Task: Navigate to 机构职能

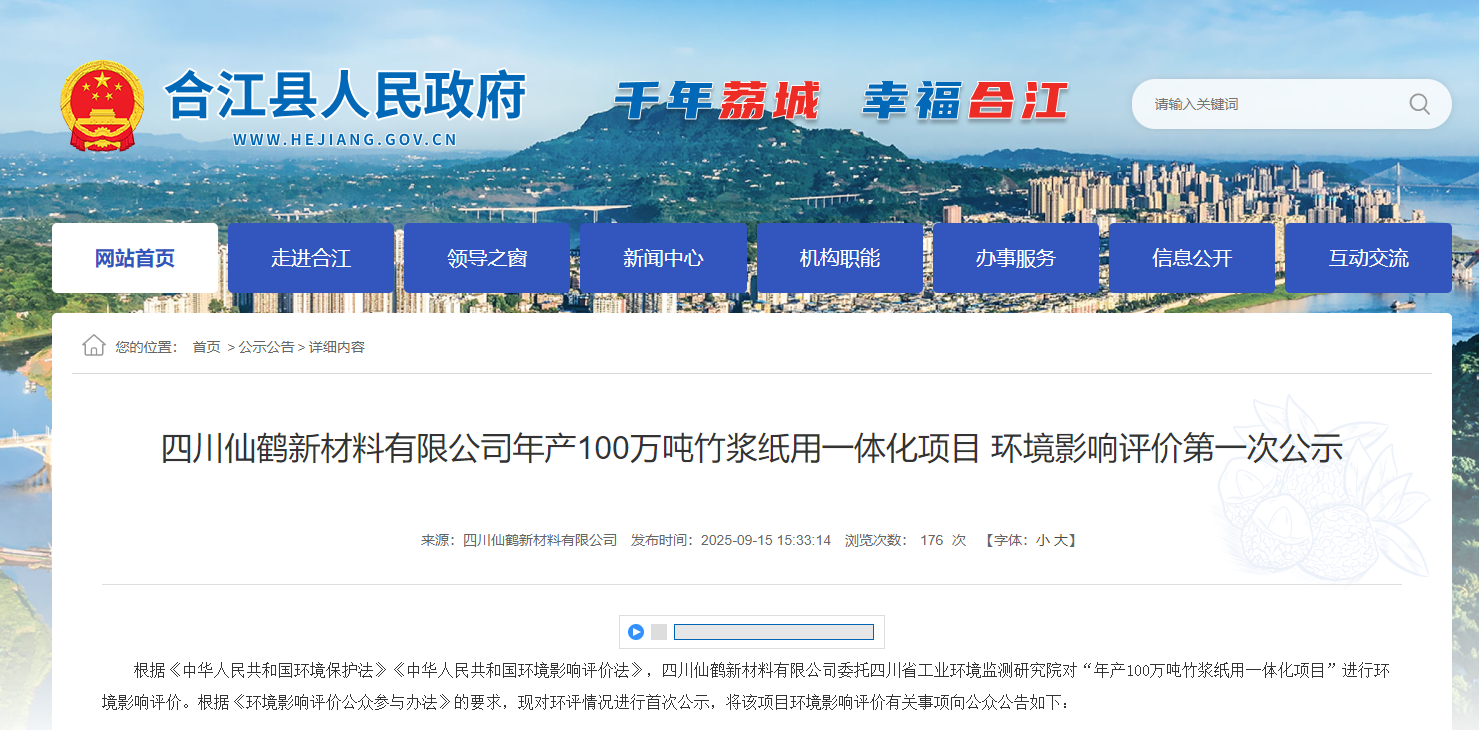Action: 839,258
